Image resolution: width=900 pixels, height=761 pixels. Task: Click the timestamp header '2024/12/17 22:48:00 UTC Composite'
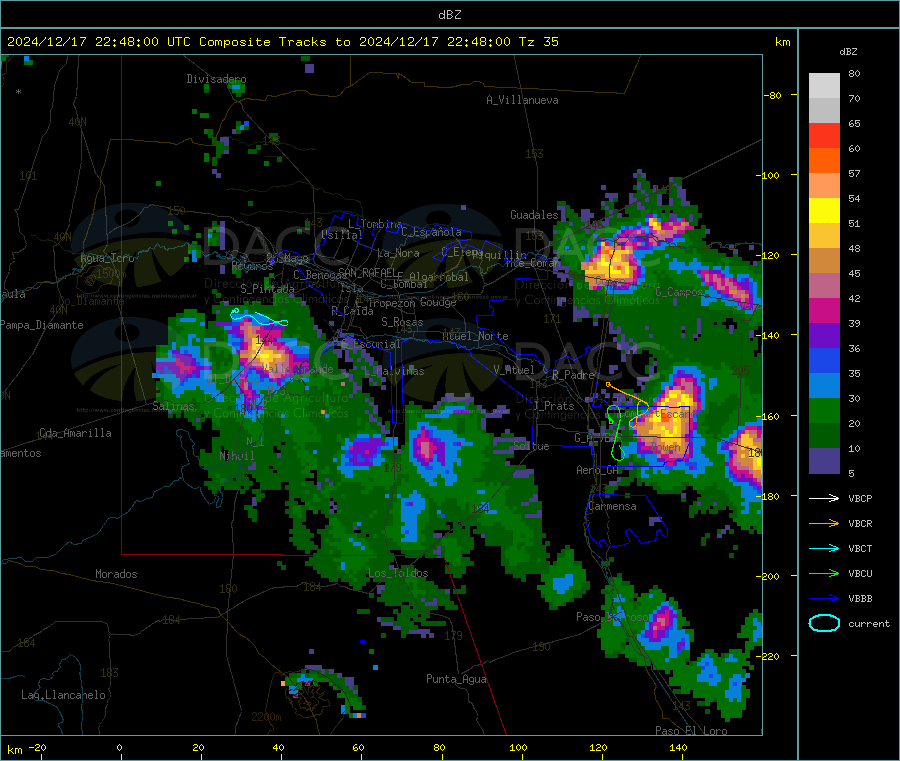click(x=138, y=42)
